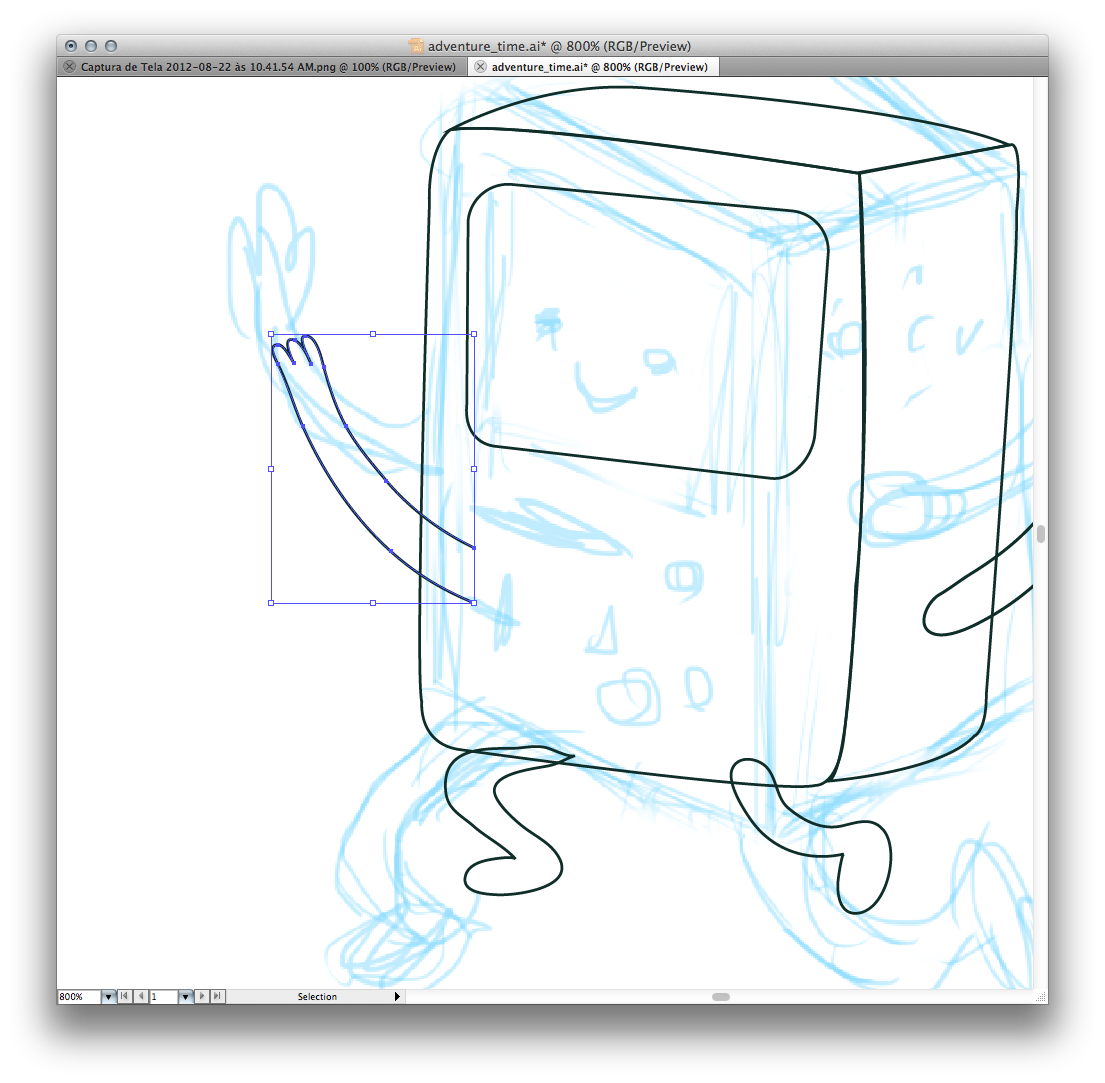Click the vertical scrollbar thumb
Image resolution: width=1105 pixels, height=1083 pixels.
click(x=1041, y=533)
